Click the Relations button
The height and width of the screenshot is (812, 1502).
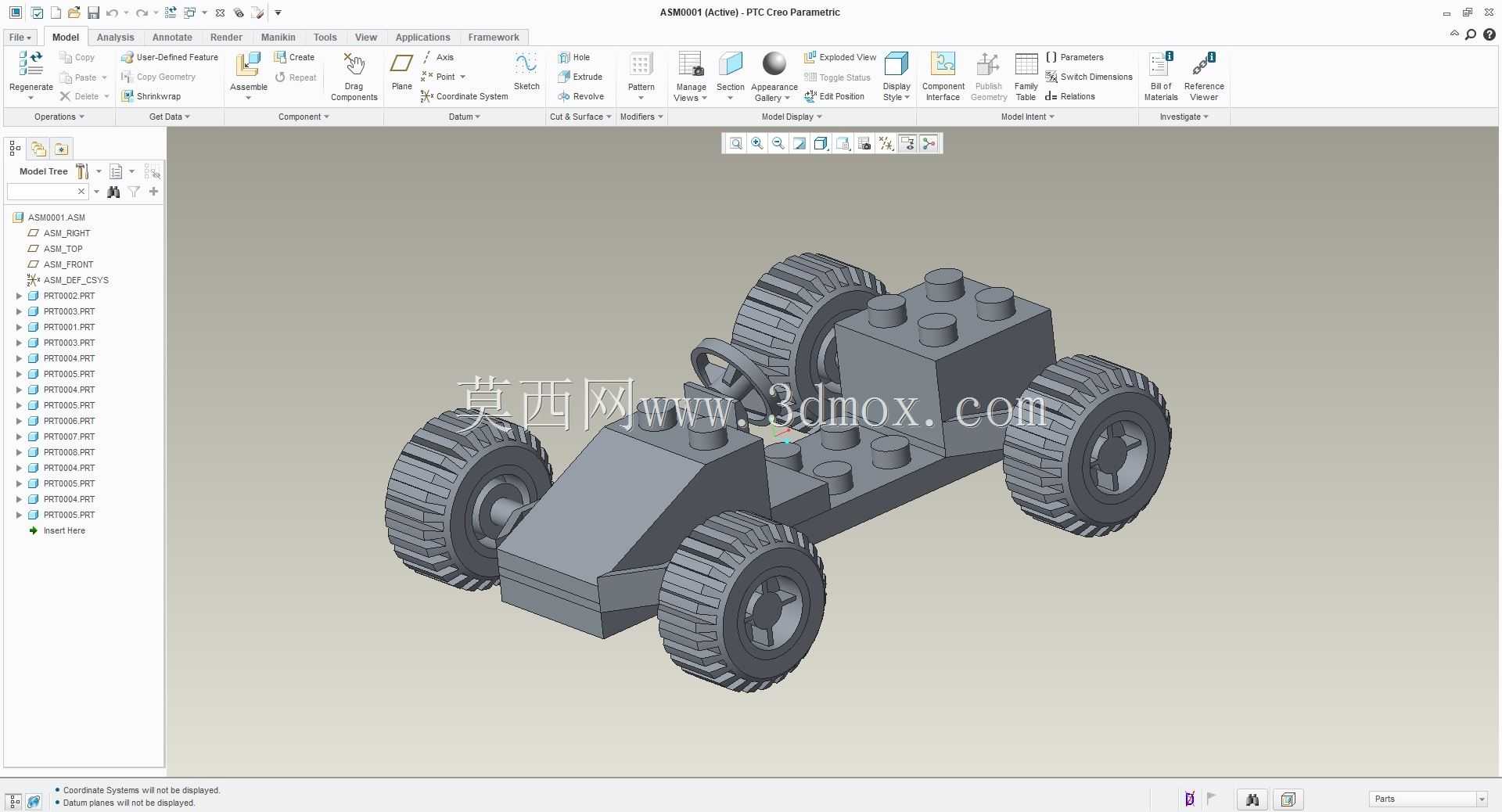tap(1070, 96)
